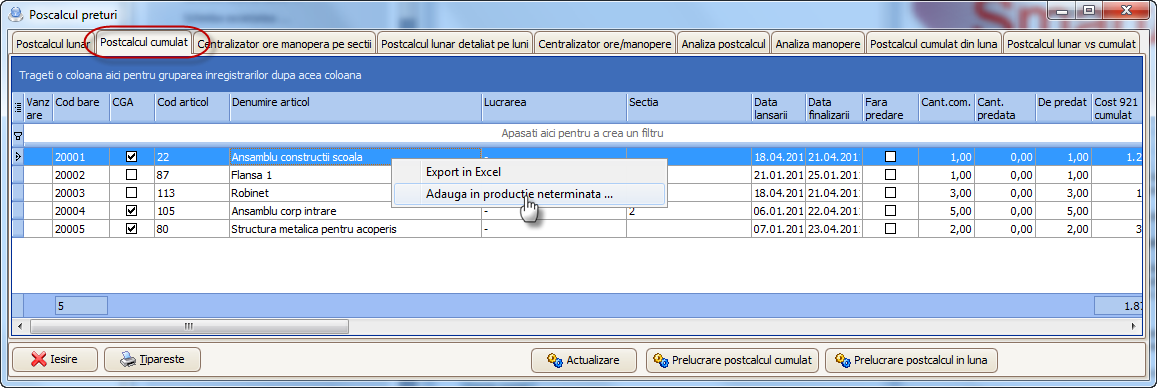Image resolution: width=1157 pixels, height=388 pixels.
Task: Open Postcalcul lunar detaliat pe luni tab
Action: [x=455, y=44]
